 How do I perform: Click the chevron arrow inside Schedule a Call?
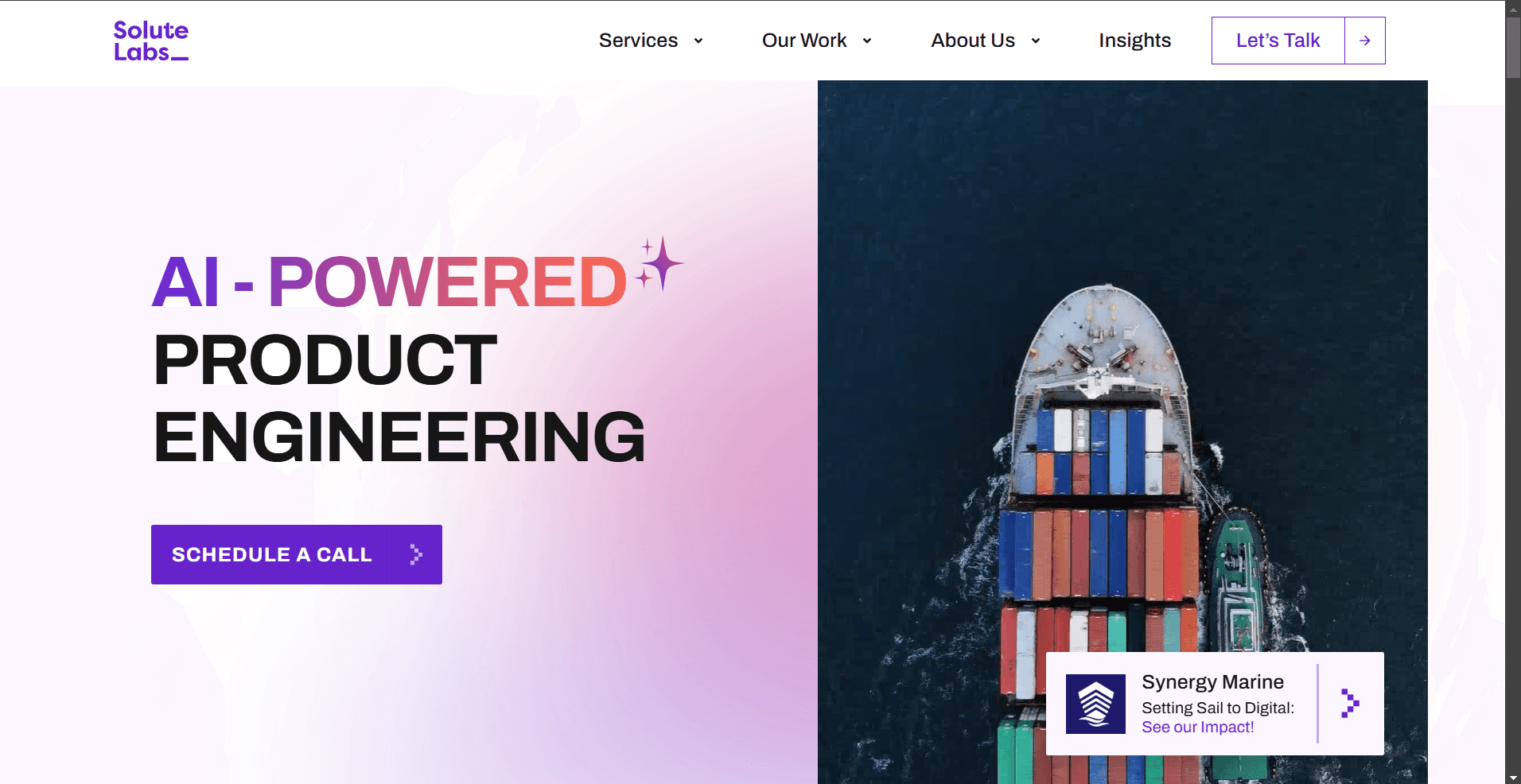coord(415,554)
